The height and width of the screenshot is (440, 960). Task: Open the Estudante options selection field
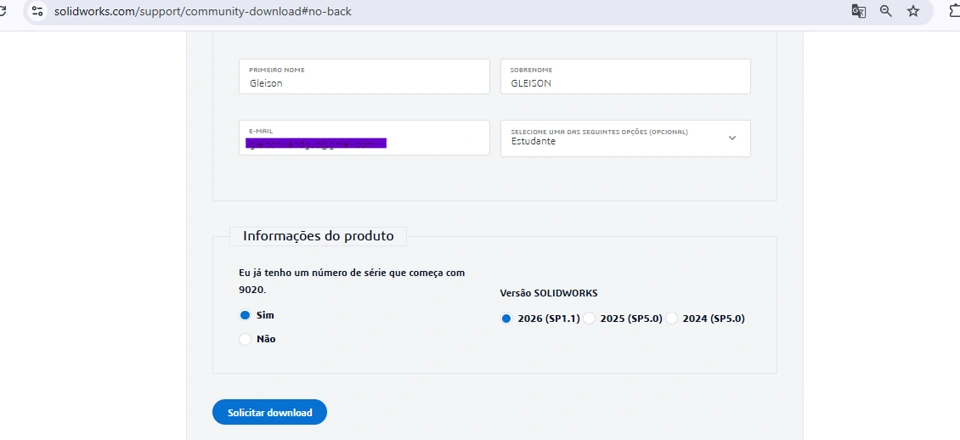(x=625, y=138)
